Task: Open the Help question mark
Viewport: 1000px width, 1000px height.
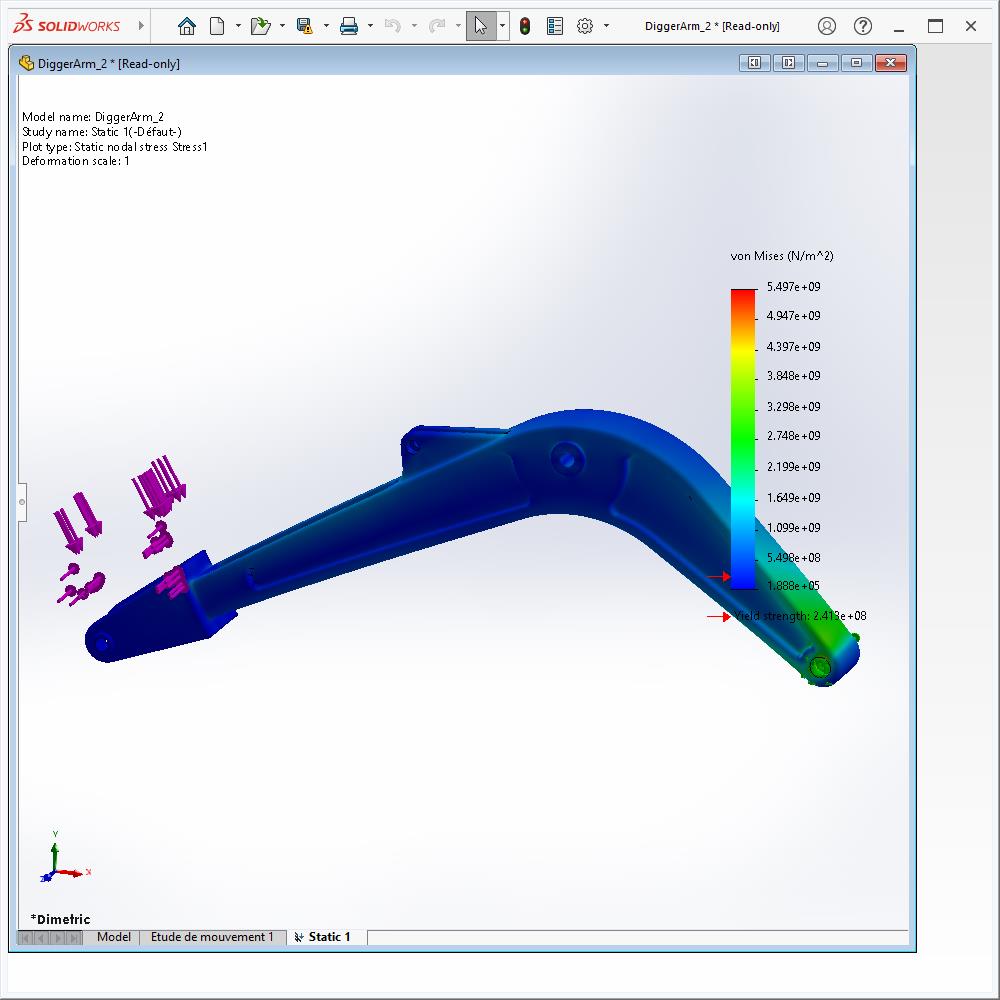Action: (x=863, y=26)
